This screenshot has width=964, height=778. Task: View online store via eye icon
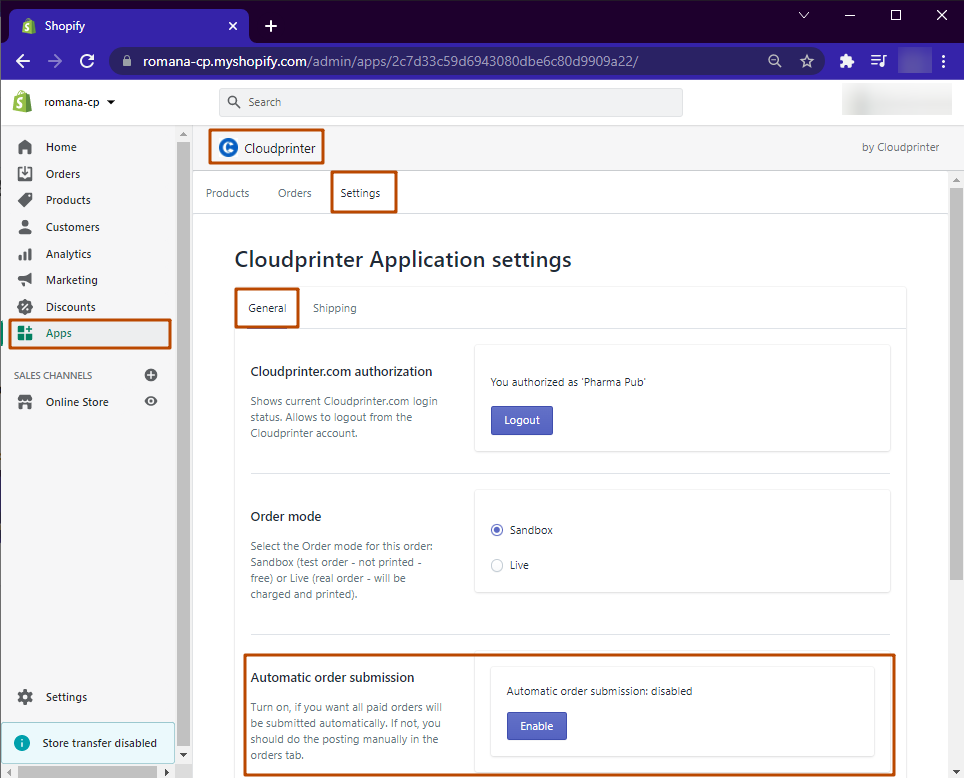click(151, 402)
